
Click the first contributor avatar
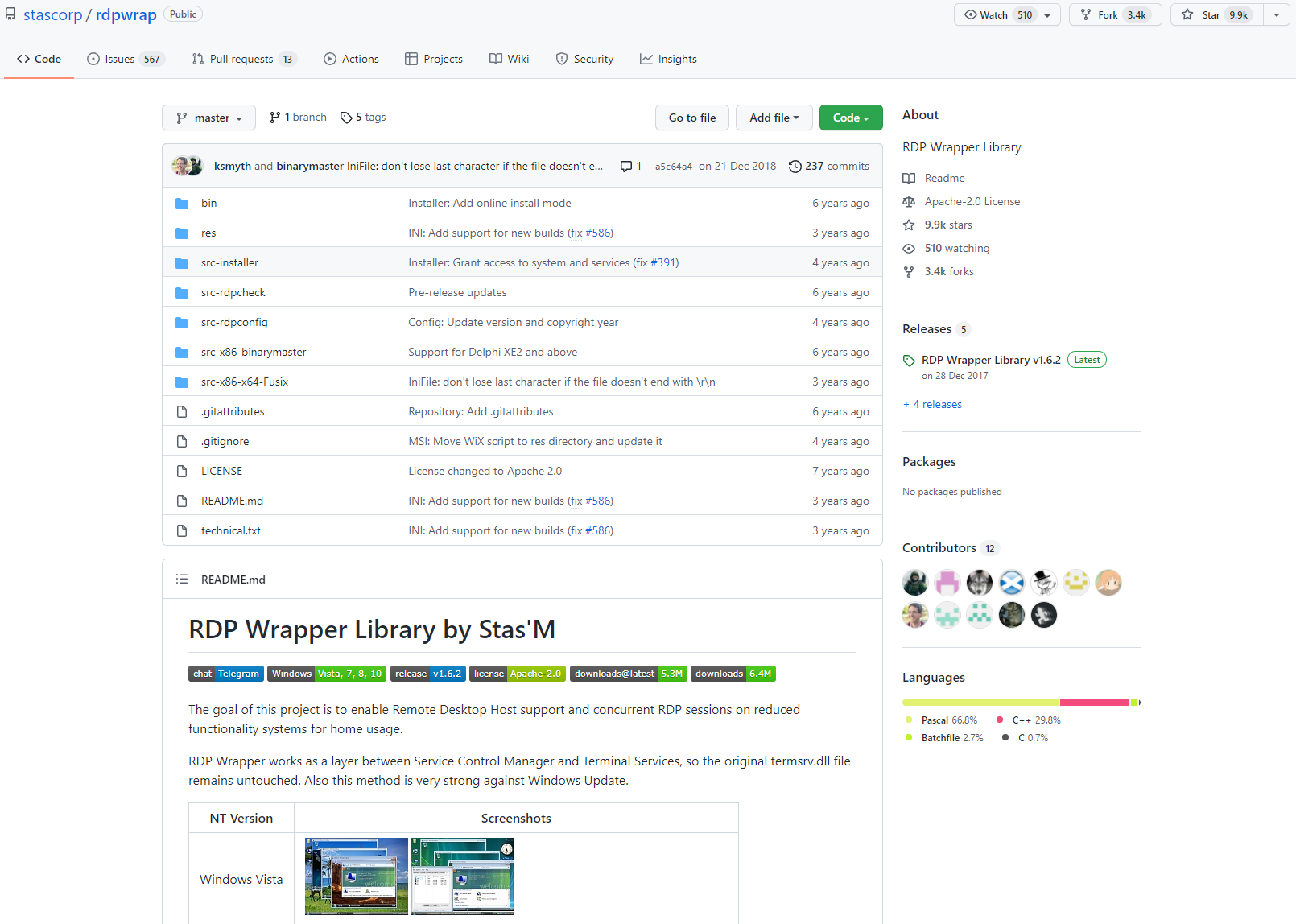coord(915,583)
